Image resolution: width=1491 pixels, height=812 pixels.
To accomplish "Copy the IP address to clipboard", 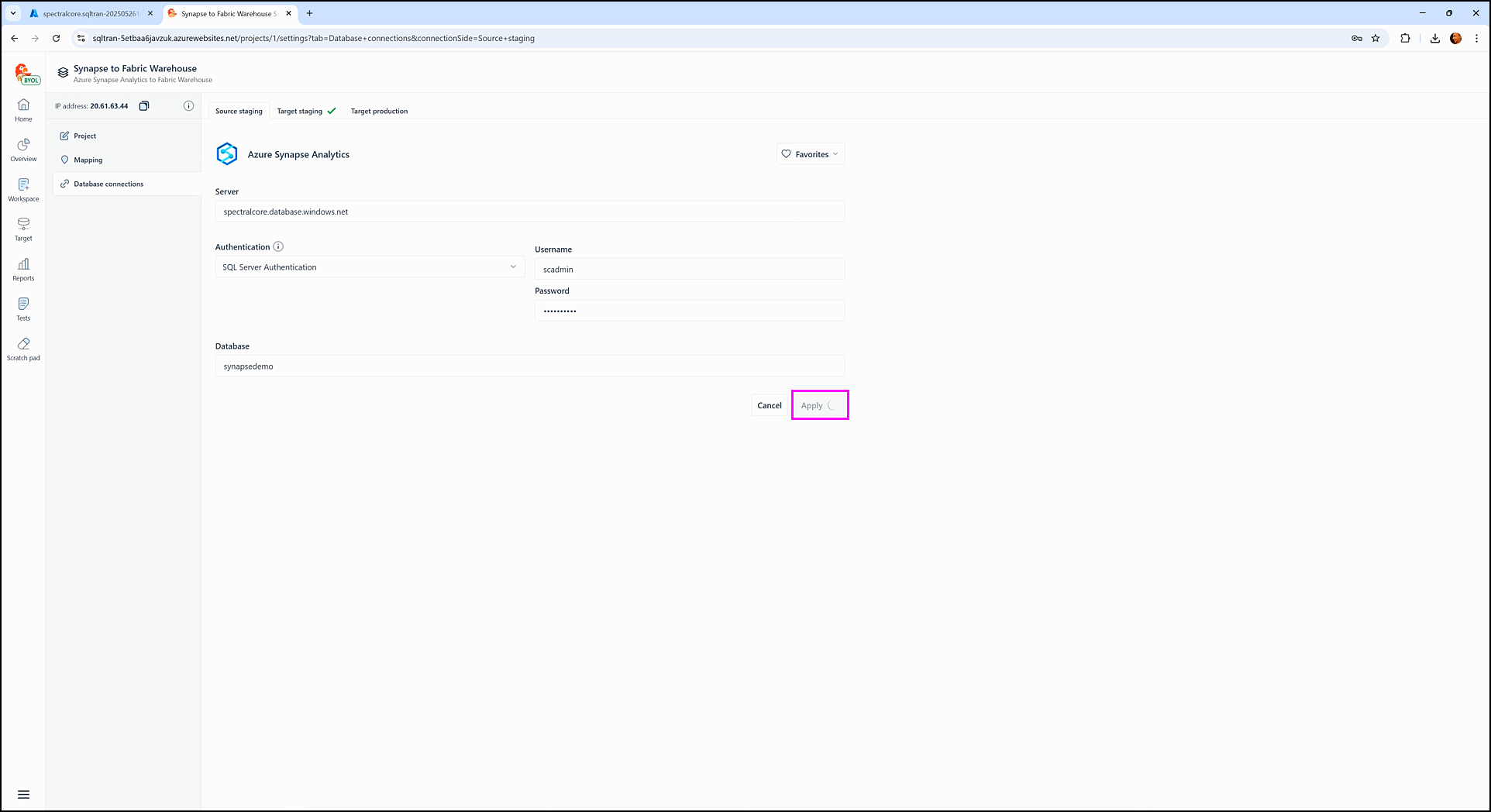I will [x=144, y=106].
